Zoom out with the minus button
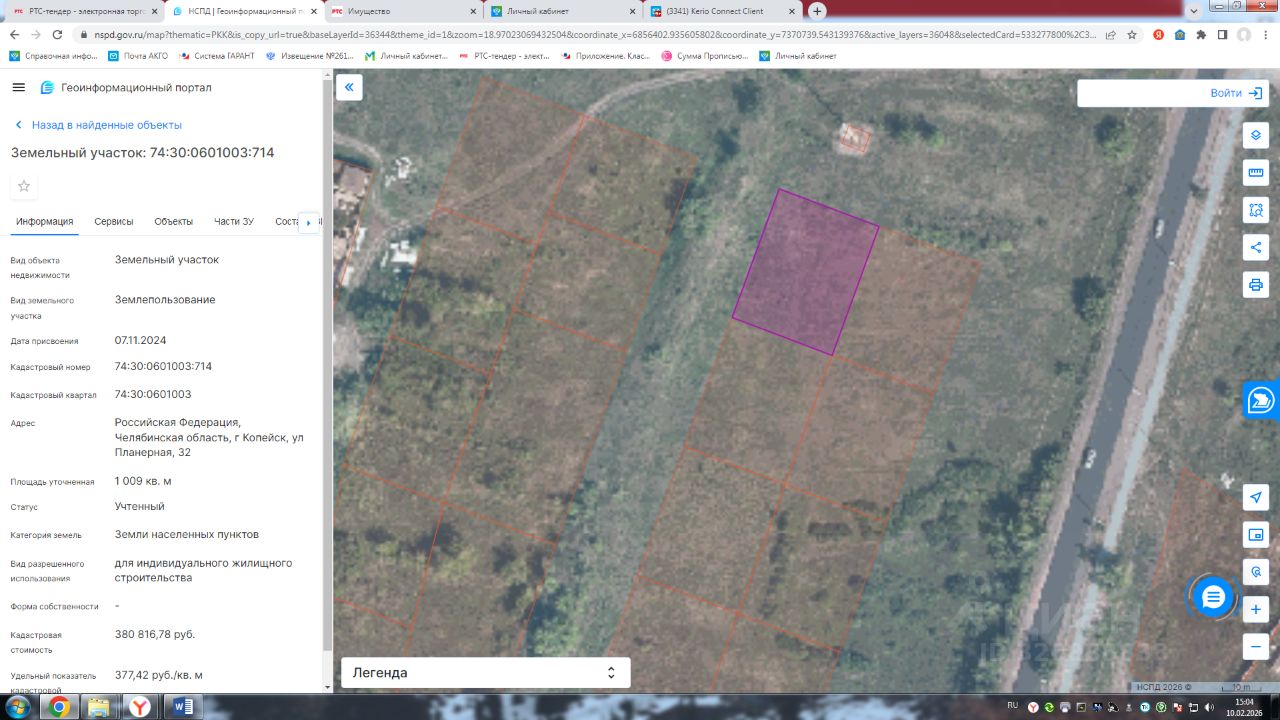The height and width of the screenshot is (720, 1280). (x=1256, y=646)
